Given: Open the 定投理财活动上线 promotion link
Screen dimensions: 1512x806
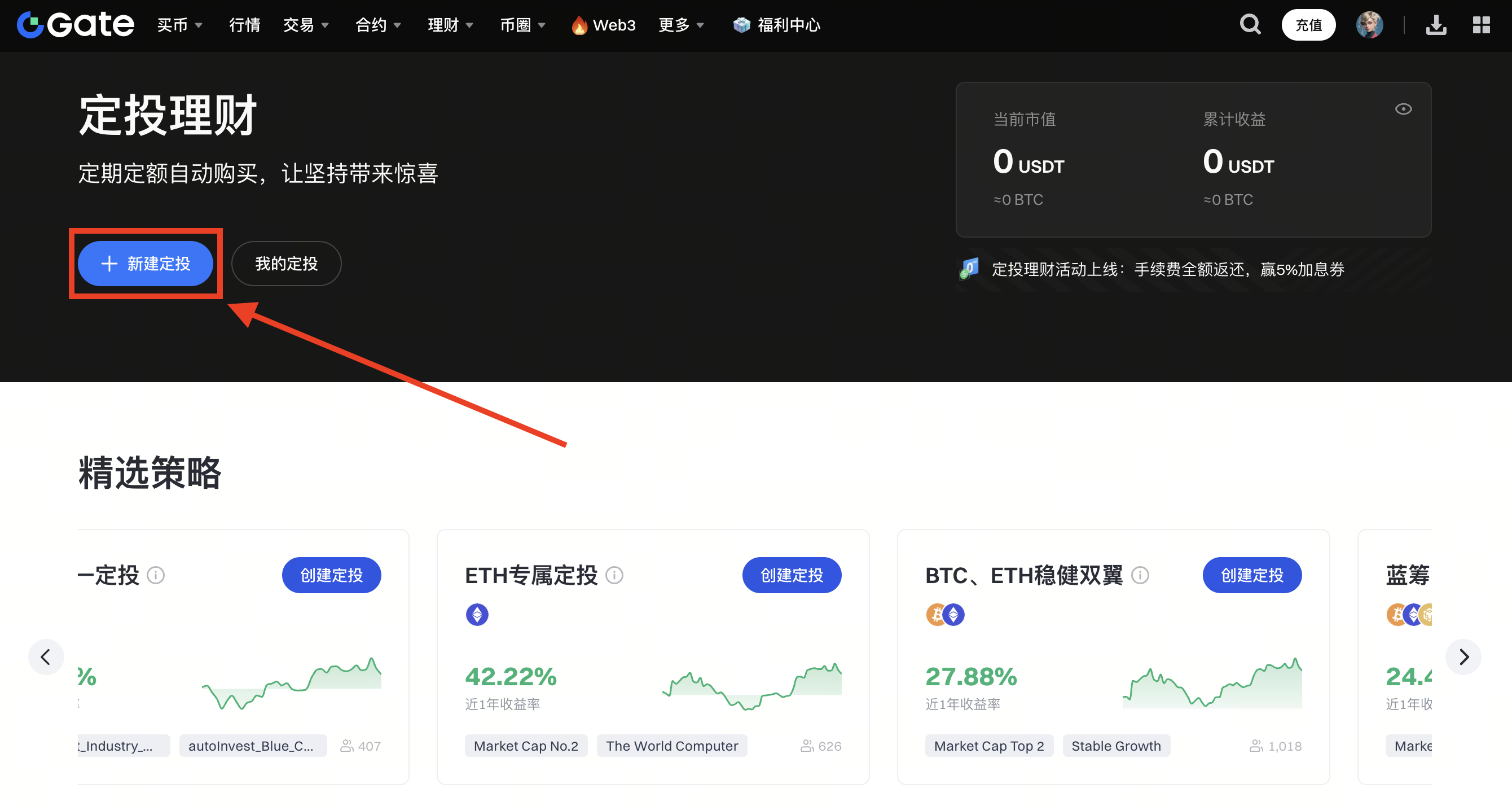Looking at the screenshot, I should coord(1167,269).
